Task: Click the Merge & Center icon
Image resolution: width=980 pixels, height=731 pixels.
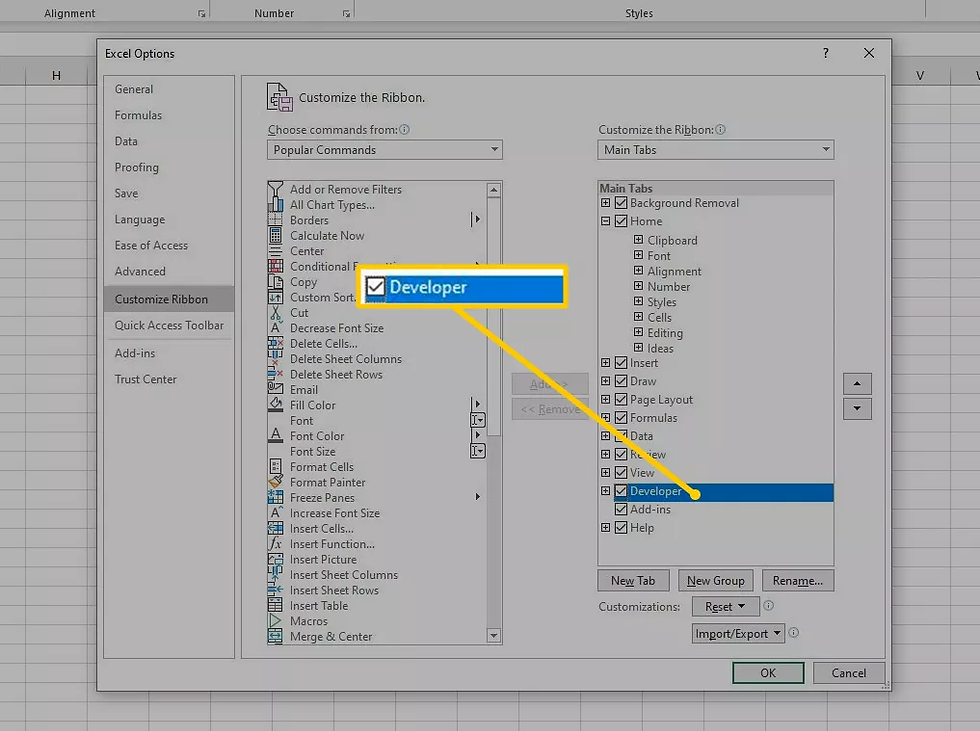Action: (x=275, y=637)
